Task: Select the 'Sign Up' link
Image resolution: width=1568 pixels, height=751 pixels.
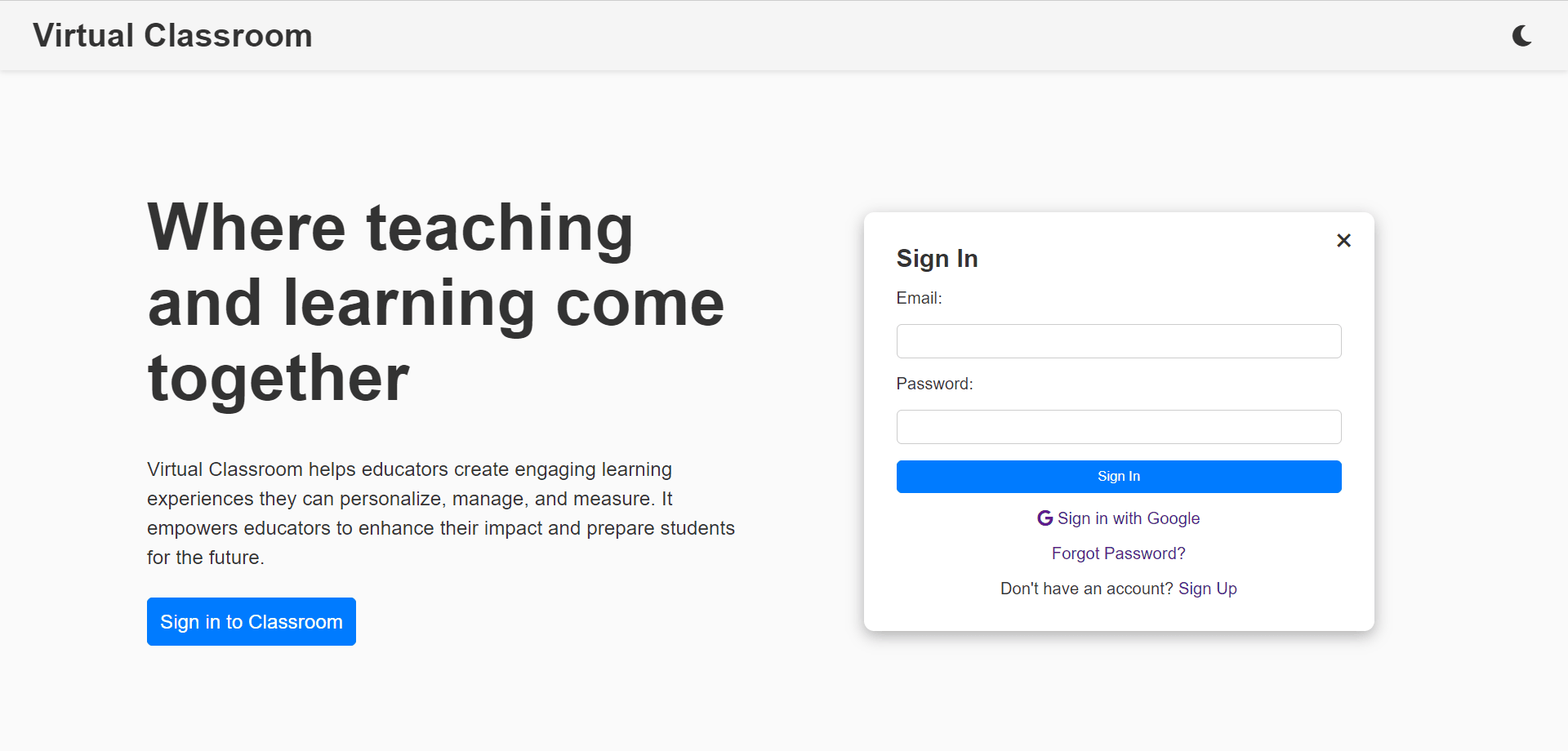Action: tap(1207, 589)
